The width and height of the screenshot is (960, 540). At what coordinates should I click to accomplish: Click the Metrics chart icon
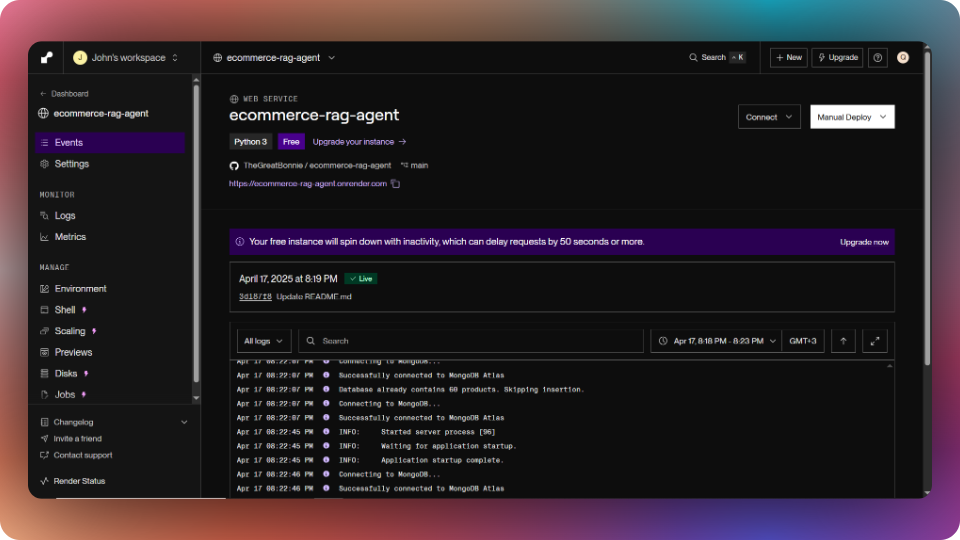click(44, 237)
